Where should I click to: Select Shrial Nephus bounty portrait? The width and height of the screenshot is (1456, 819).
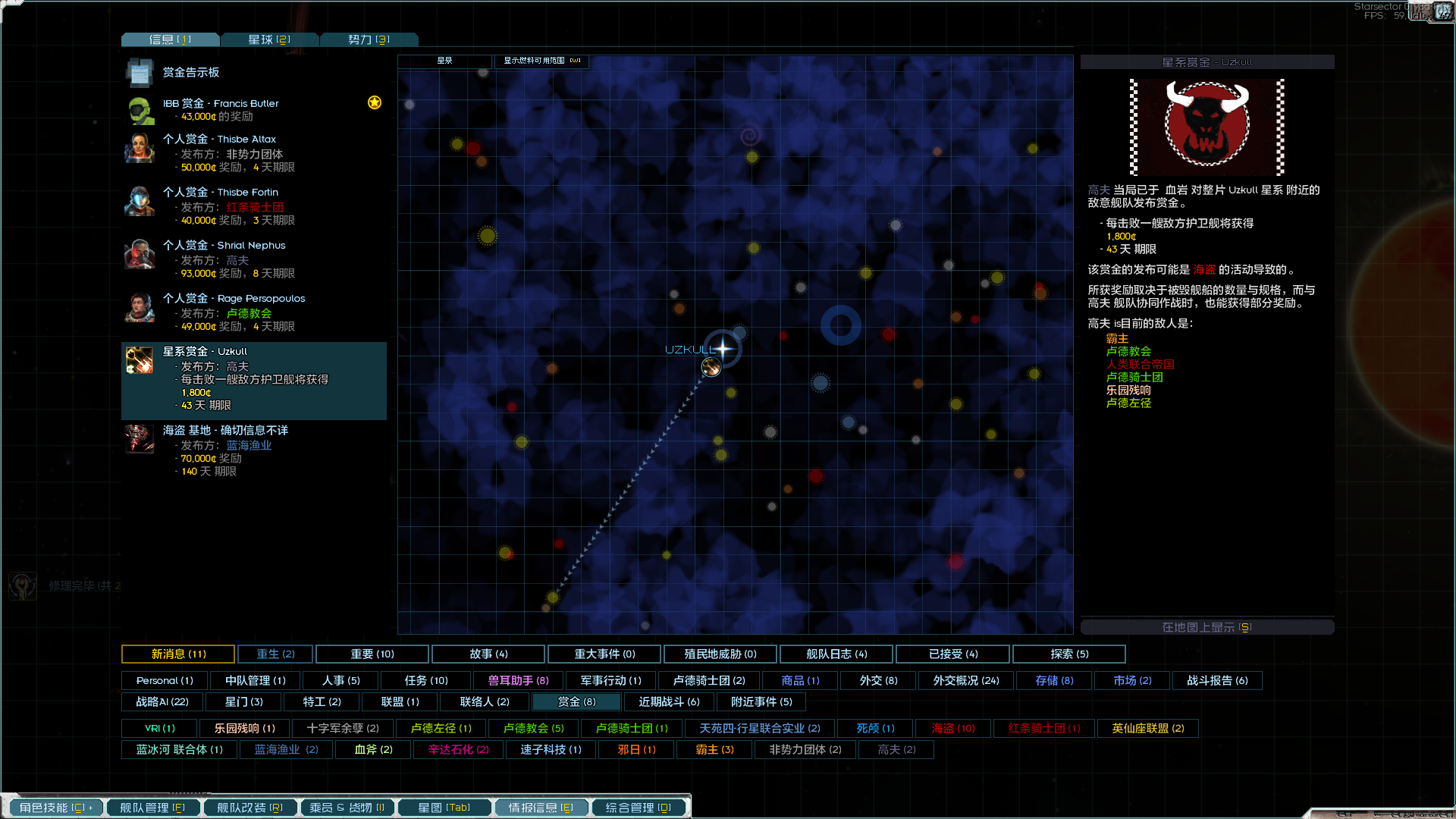[x=140, y=254]
